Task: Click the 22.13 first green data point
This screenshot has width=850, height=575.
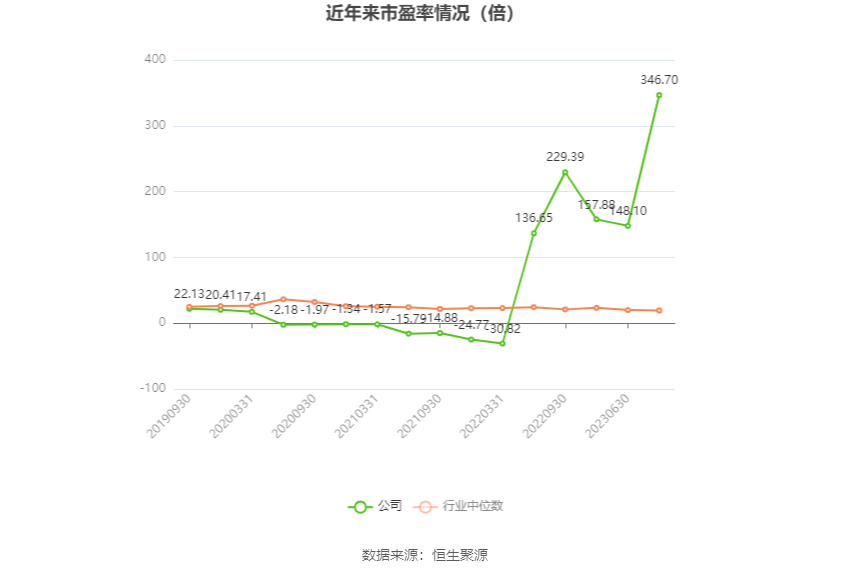Action: [189, 309]
